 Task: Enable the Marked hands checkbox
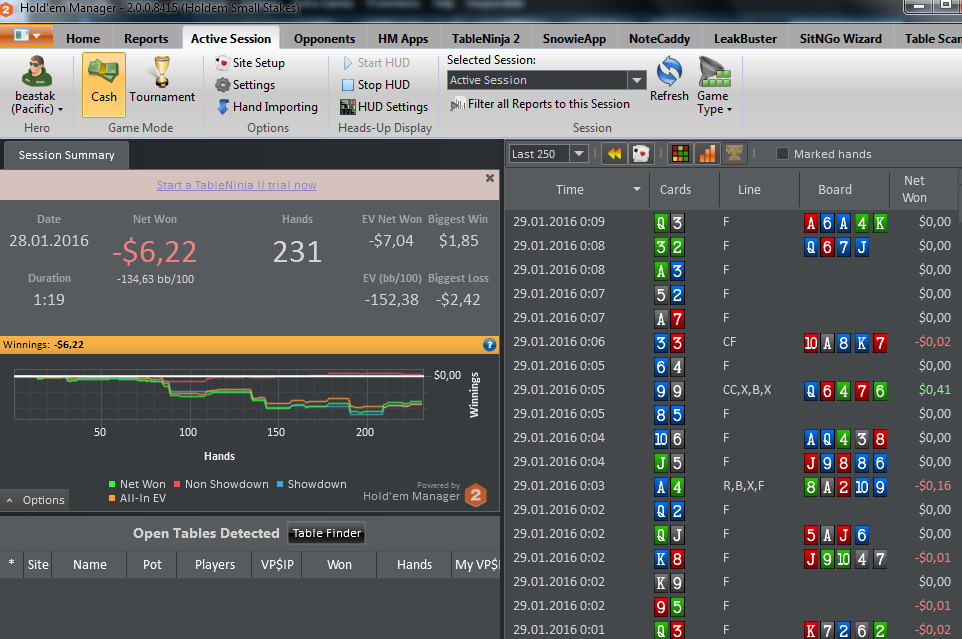[782, 154]
